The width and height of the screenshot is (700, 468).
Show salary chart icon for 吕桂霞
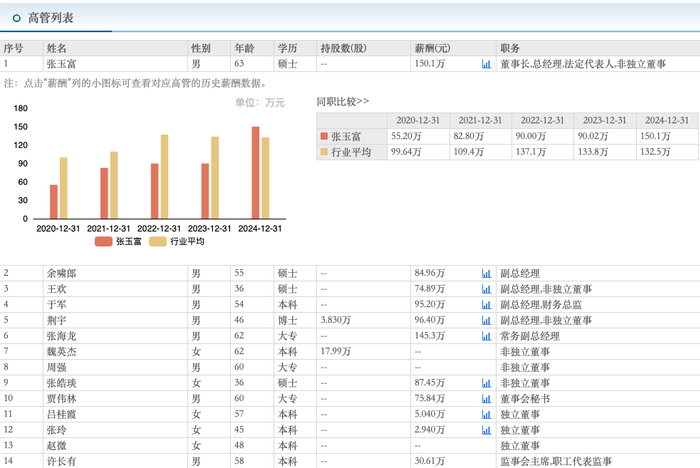click(x=486, y=414)
